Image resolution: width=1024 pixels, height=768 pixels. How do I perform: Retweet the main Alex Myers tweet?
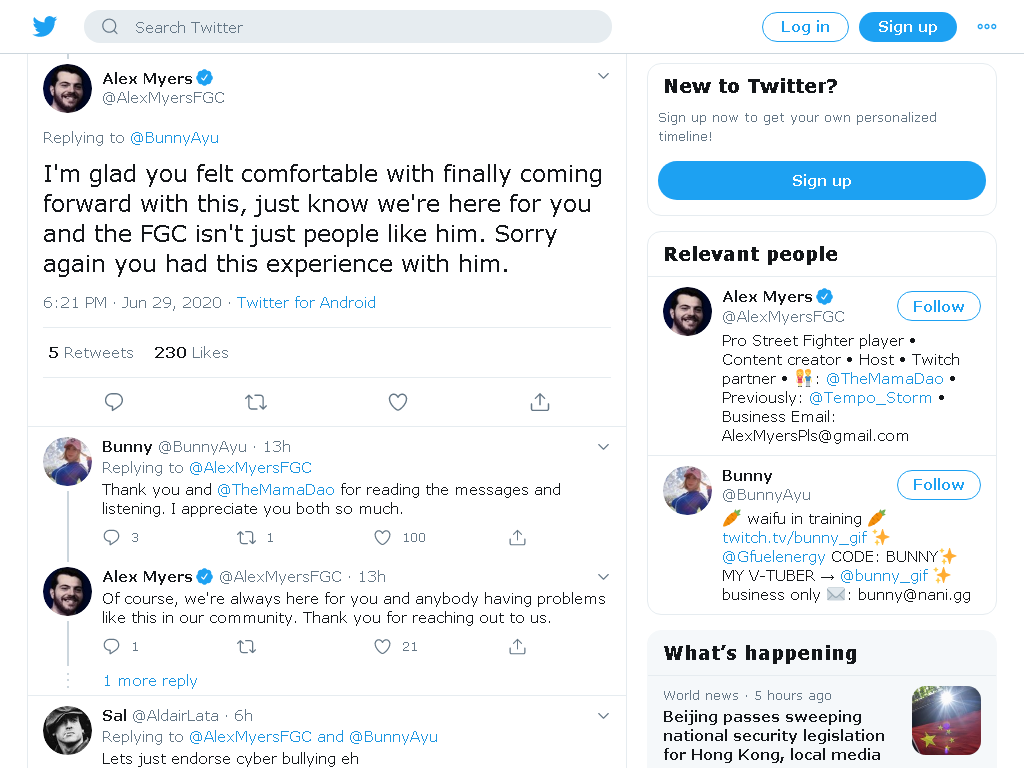(x=256, y=402)
